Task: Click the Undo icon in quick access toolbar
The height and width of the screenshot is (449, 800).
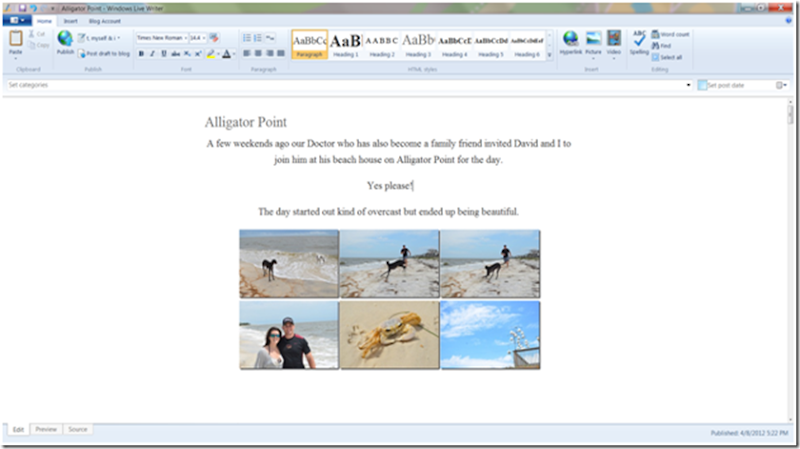Action: point(33,9)
